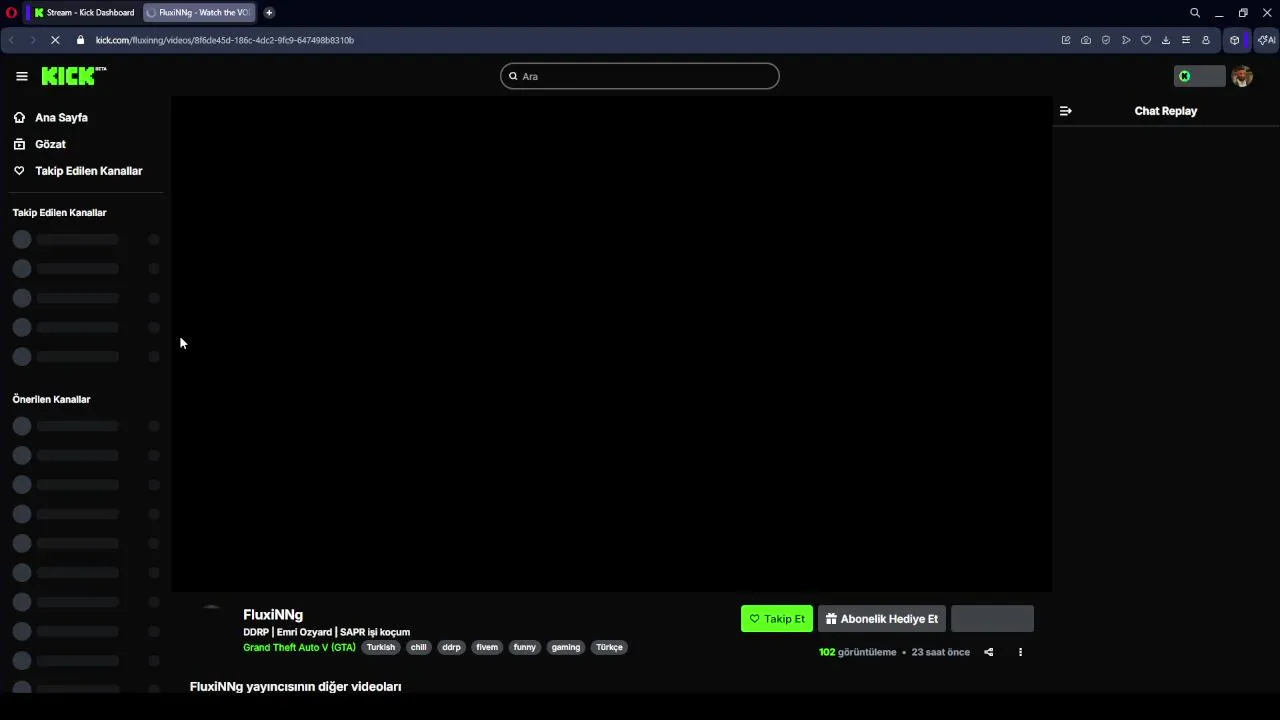Open the Kick coin balance button

coord(1199,76)
